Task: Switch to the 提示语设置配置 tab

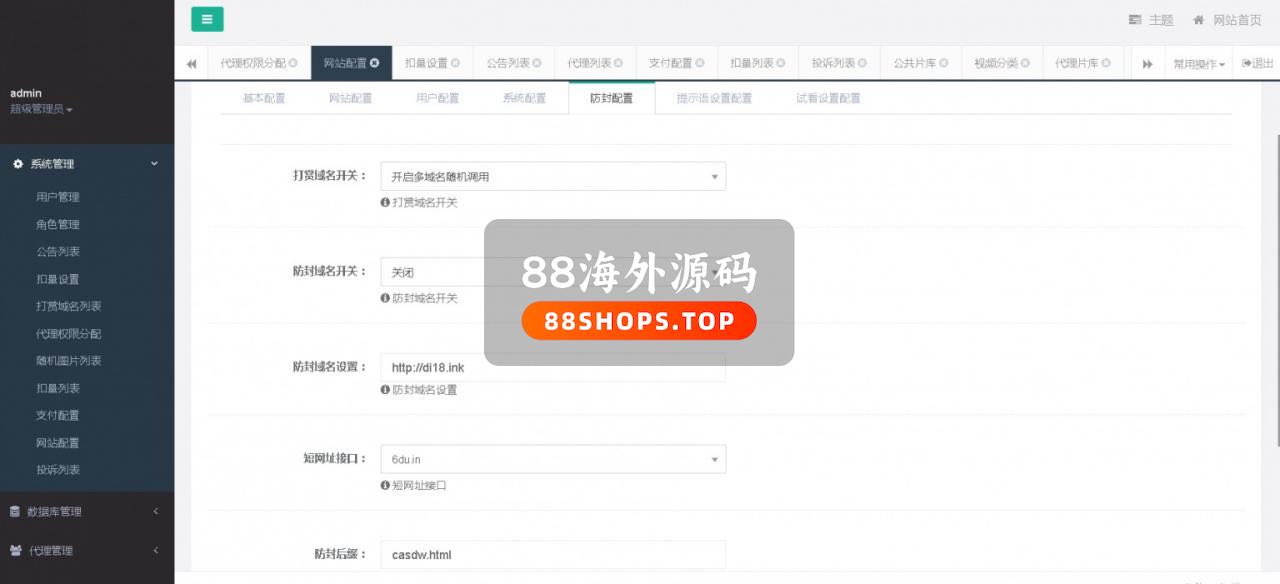Action: pos(714,98)
